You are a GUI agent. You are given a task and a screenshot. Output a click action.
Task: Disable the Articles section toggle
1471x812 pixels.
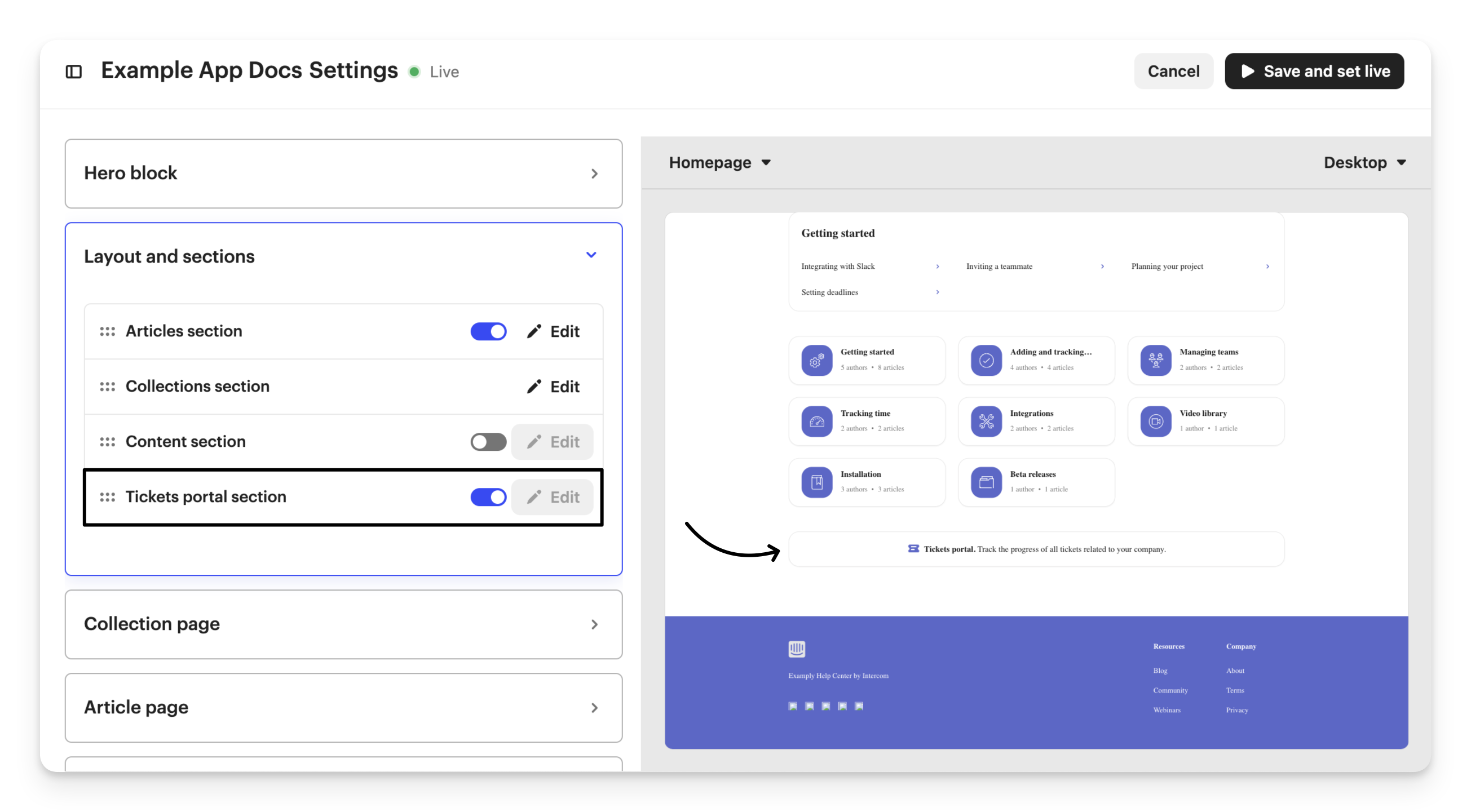click(488, 331)
